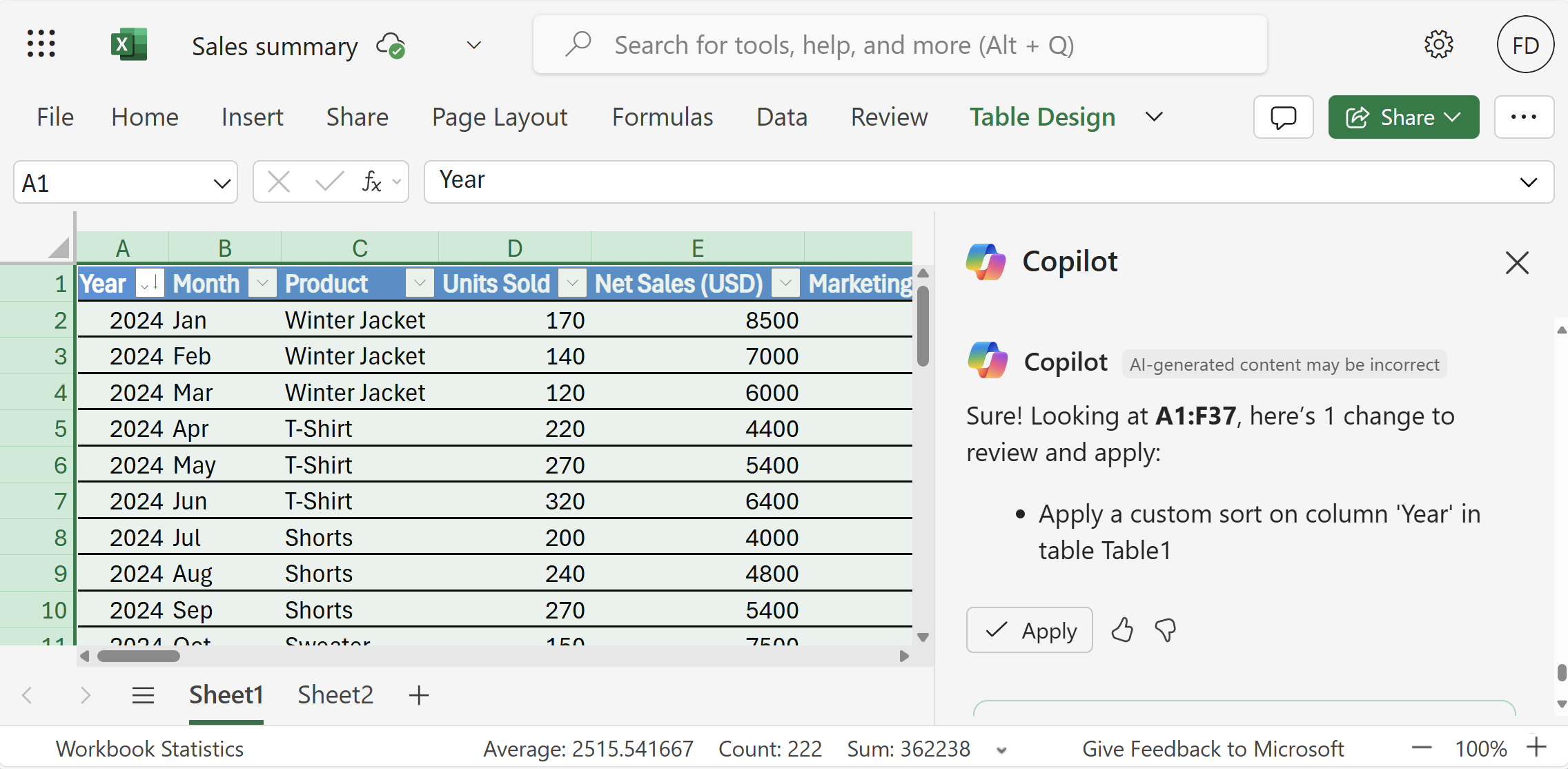Select the 8500 net sales cell
Screen dimensions: 1568x769
[698, 320]
